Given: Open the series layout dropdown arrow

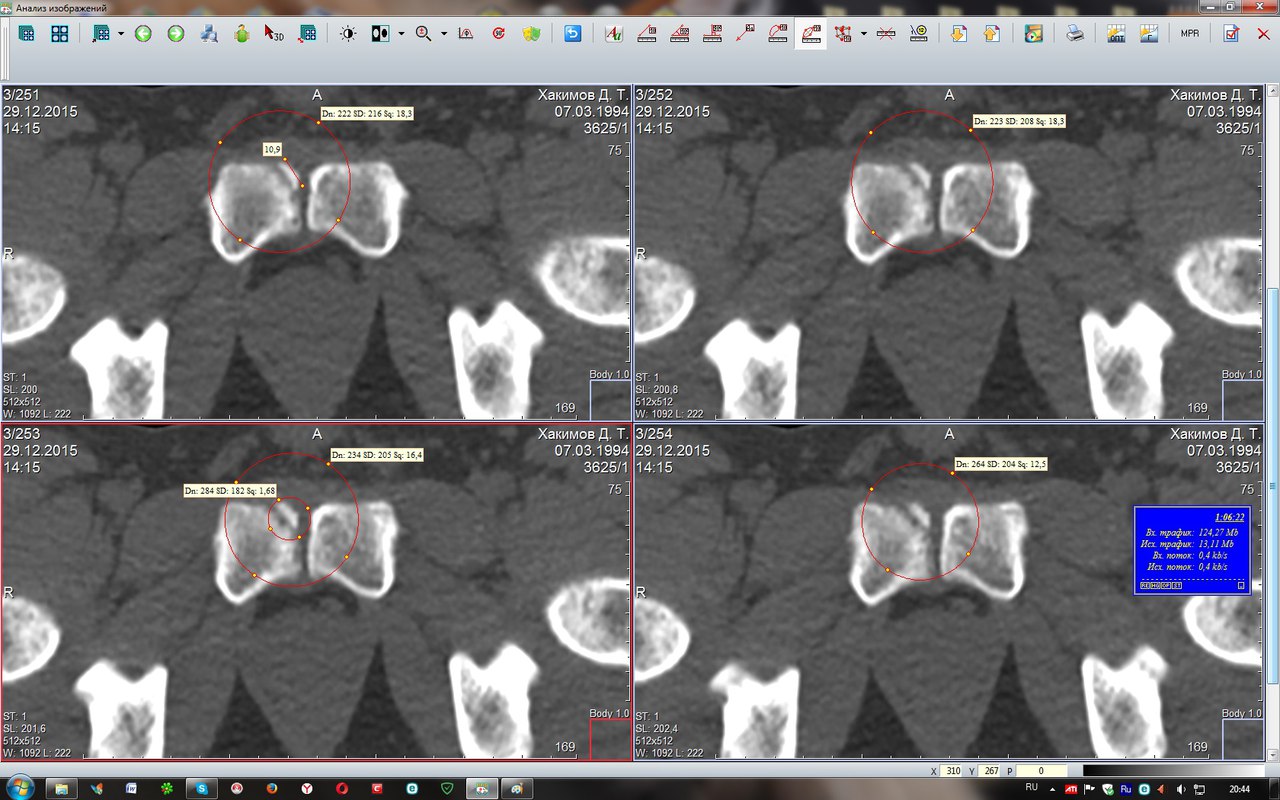Looking at the screenshot, I should [121, 33].
